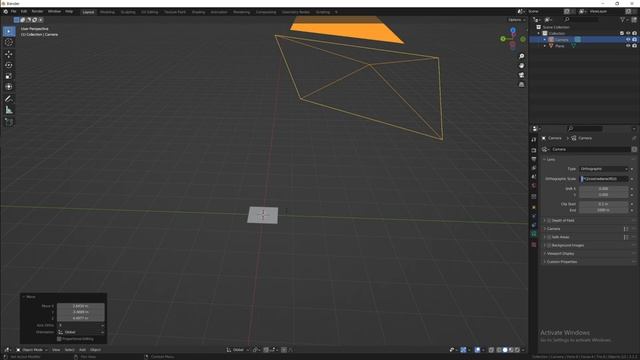
Task: Switch to the Sculpting workspace tab
Action: (128, 12)
